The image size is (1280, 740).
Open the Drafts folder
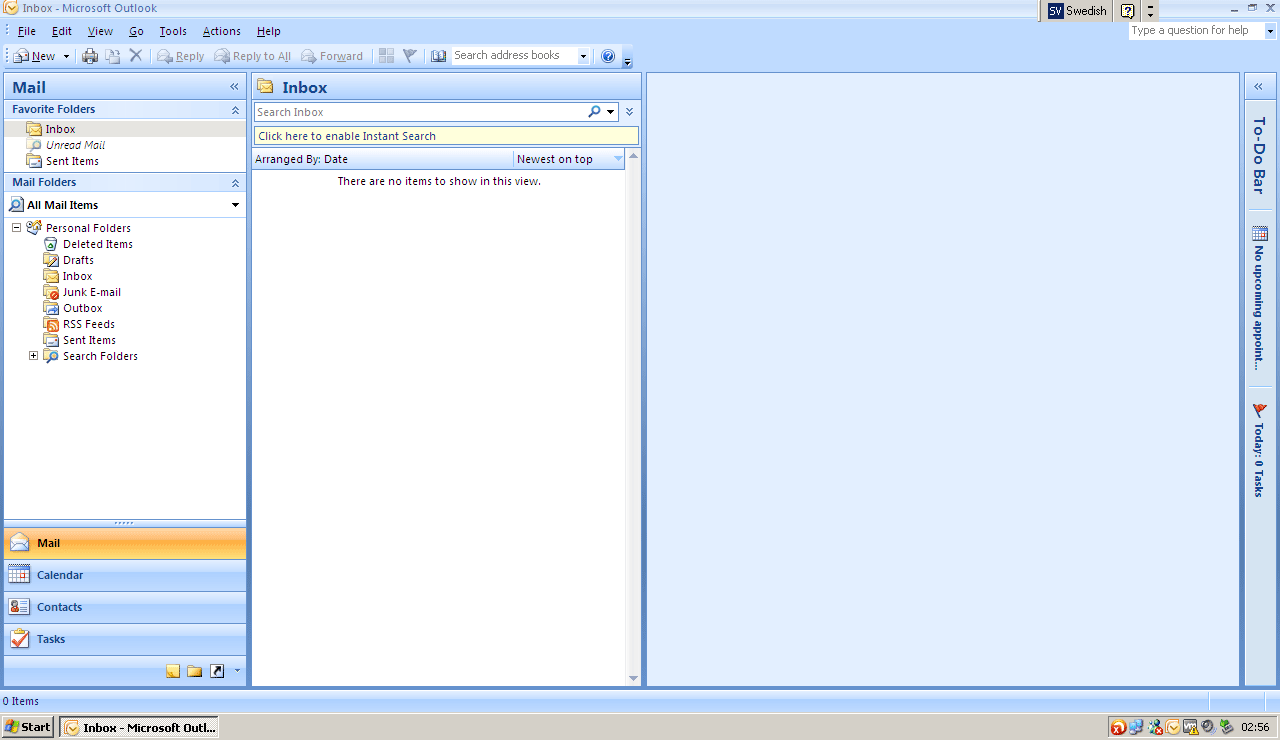click(x=78, y=260)
